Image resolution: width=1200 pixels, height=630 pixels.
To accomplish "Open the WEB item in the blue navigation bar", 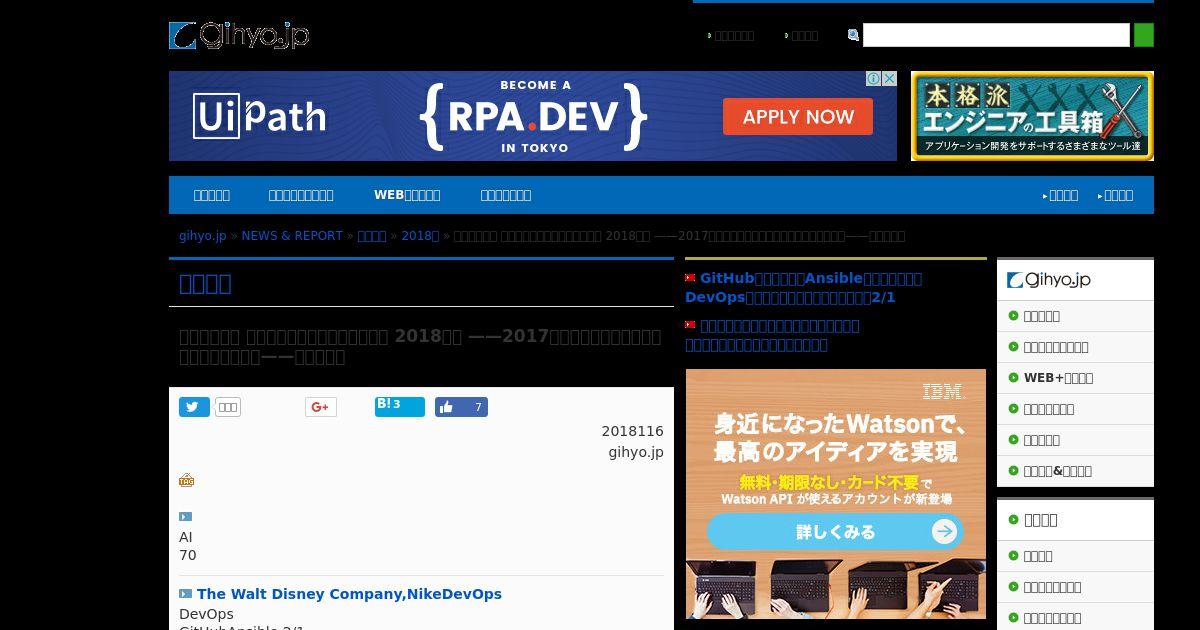I will pyautogui.click(x=407, y=195).
